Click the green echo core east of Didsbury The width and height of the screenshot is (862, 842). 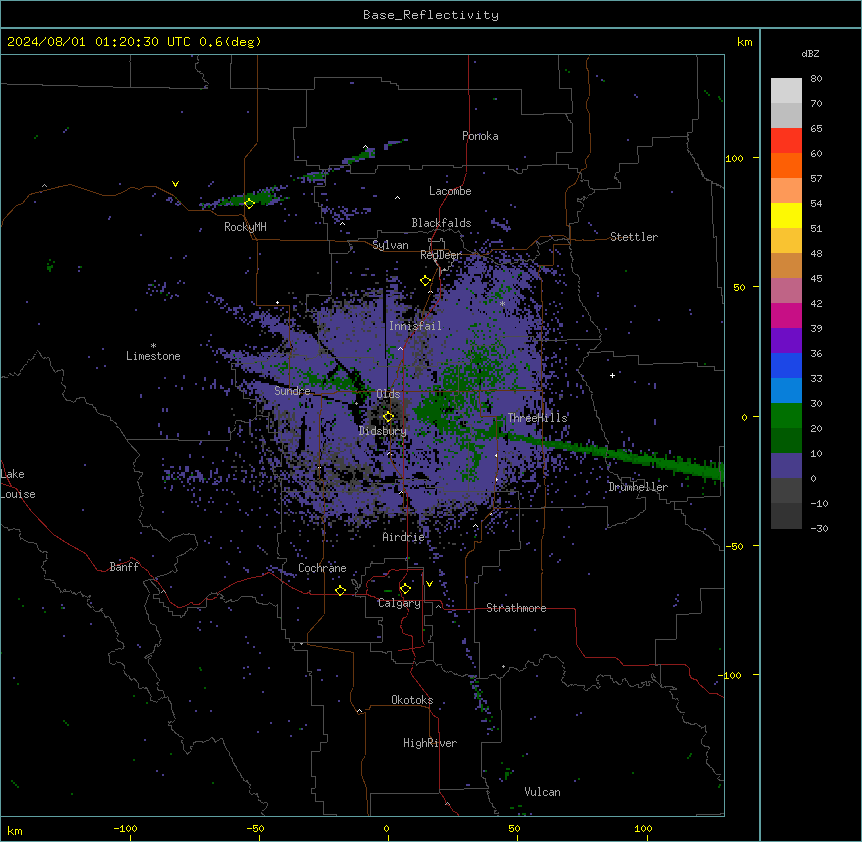[x=432, y=412]
